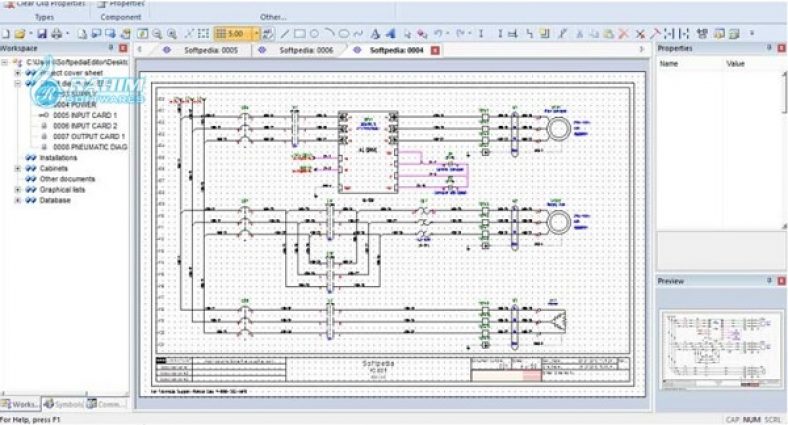Image resolution: width=788 pixels, height=425 pixels.
Task: Open the 0004 POWER sheet
Action: (x=74, y=104)
